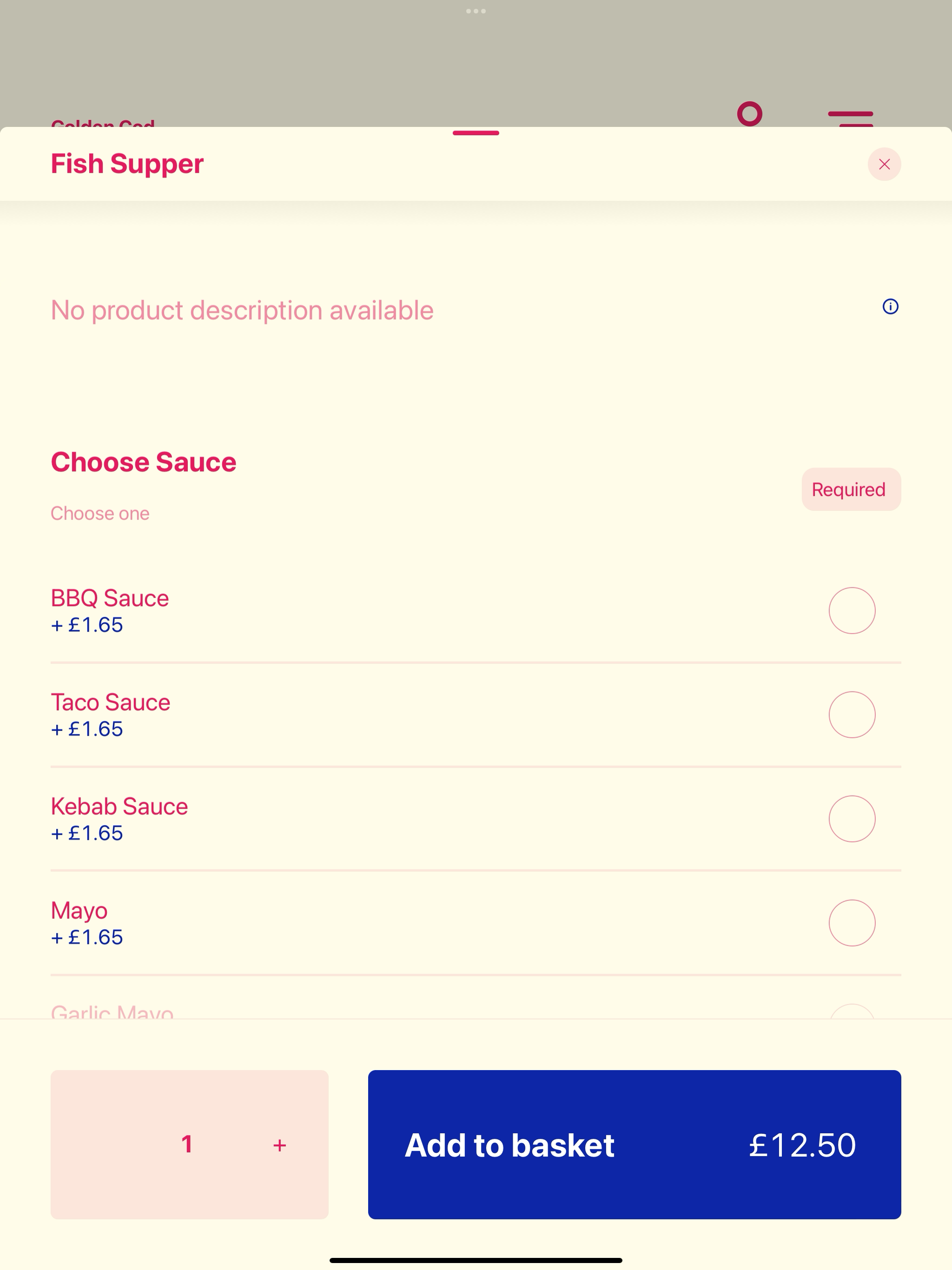
Task: Tap the three-dot multitasking indicator
Action: click(x=476, y=11)
